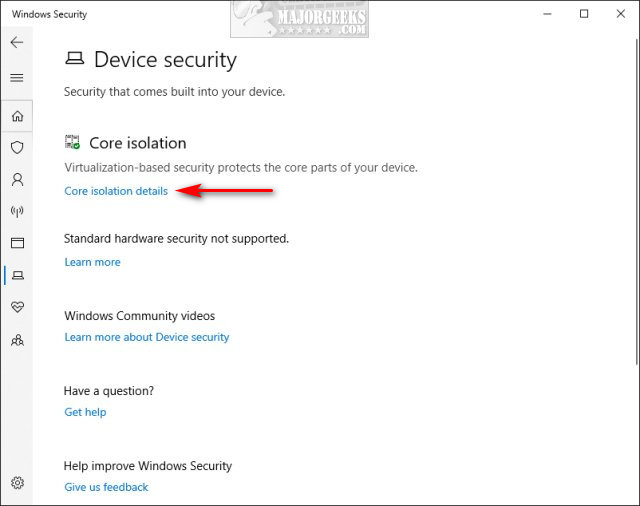Viewport: 640px width, 506px height.
Task: Open the Home section in sidebar
Action: (x=16, y=116)
